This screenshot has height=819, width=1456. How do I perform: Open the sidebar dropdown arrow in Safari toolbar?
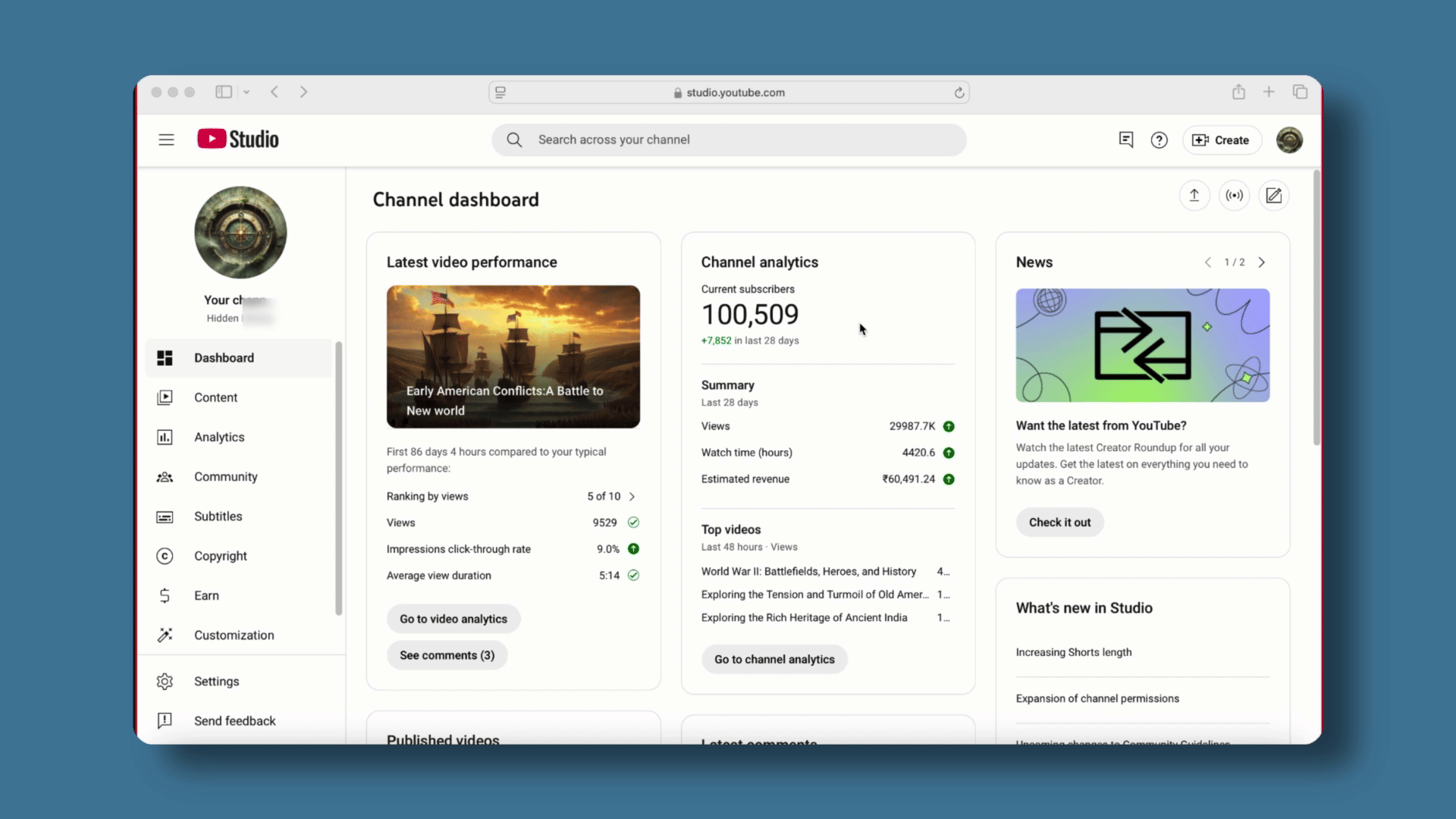coord(246,92)
